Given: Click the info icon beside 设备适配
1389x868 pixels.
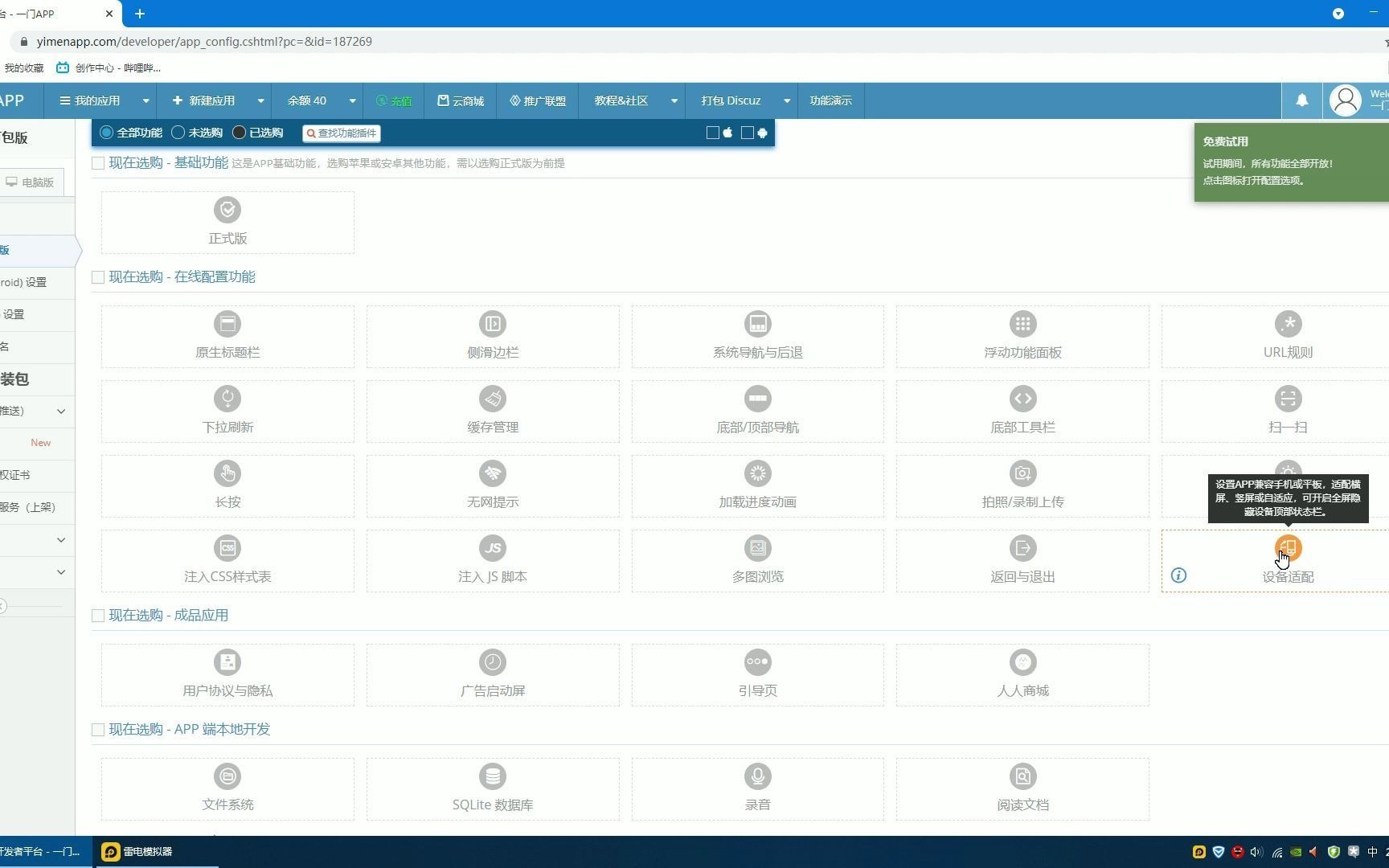Looking at the screenshot, I should [1178, 575].
